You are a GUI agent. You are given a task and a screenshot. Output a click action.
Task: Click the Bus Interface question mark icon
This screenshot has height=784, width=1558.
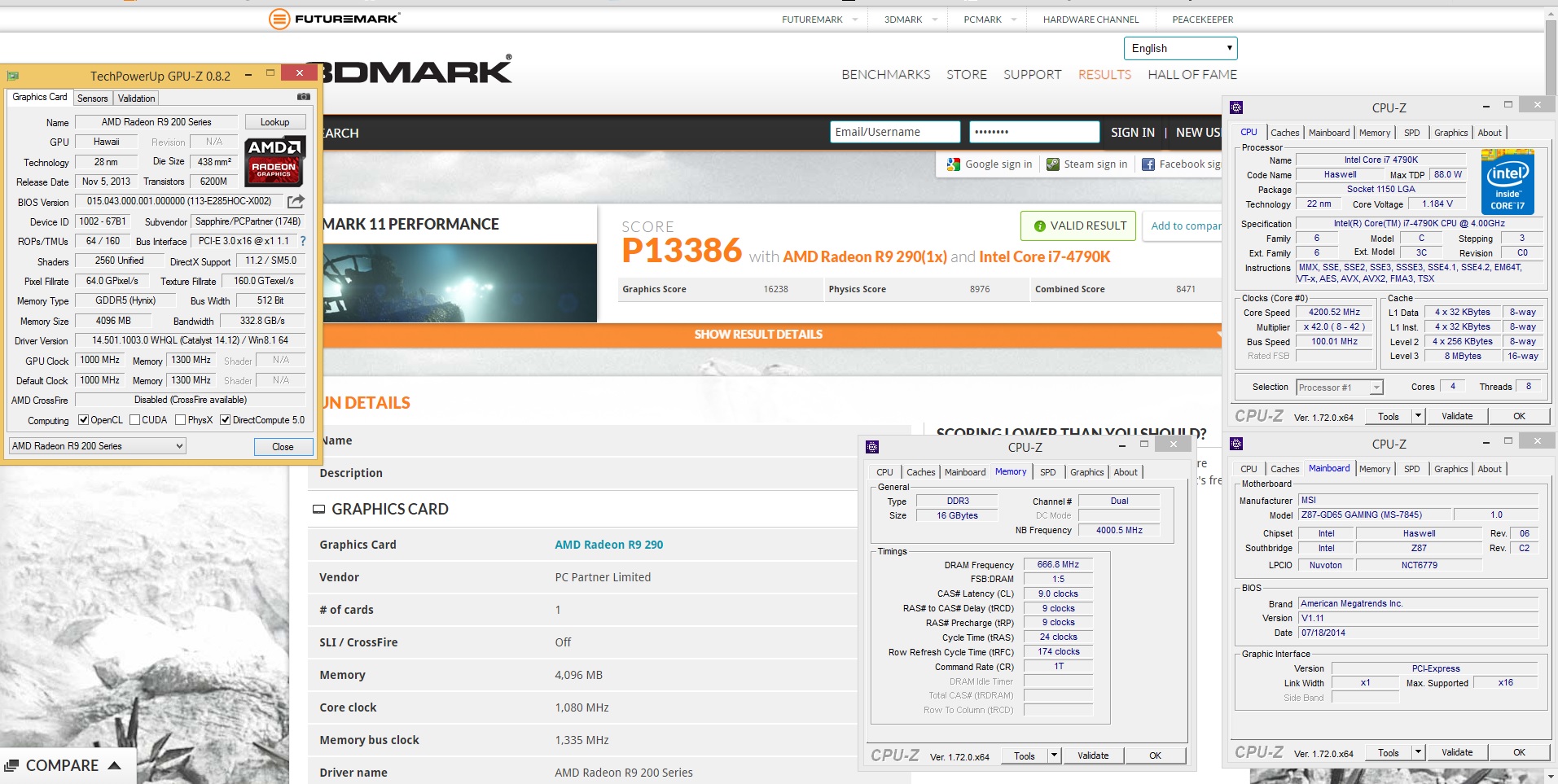pyautogui.click(x=303, y=241)
